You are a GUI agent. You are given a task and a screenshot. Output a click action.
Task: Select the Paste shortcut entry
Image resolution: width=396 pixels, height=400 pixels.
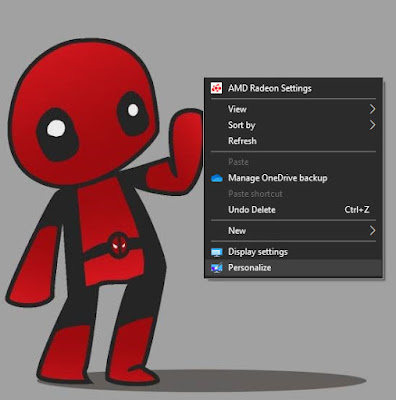(x=293, y=194)
